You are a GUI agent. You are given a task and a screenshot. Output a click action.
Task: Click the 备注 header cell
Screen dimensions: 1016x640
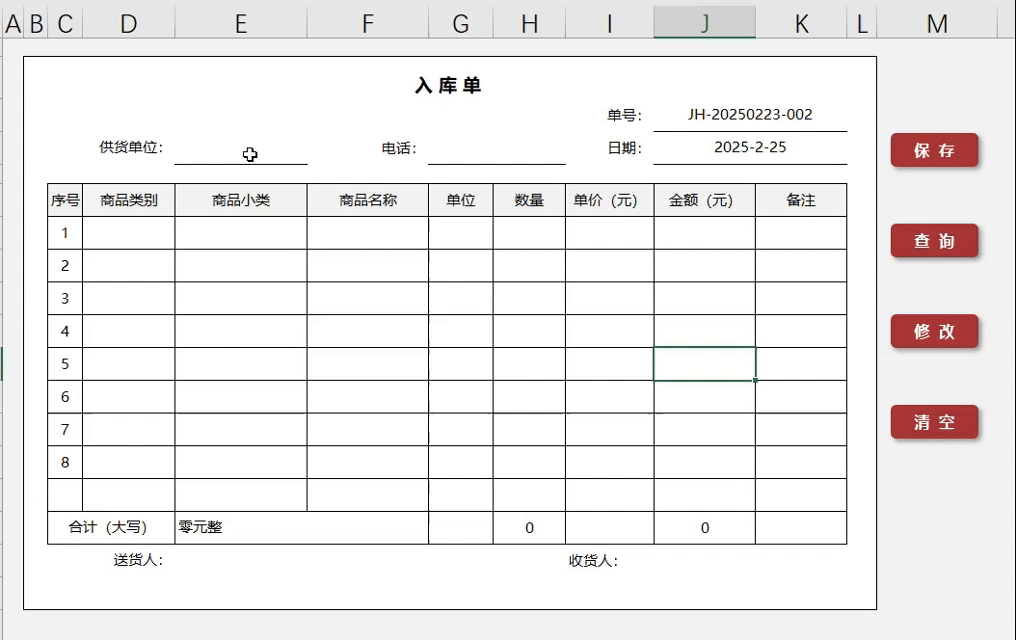(801, 200)
